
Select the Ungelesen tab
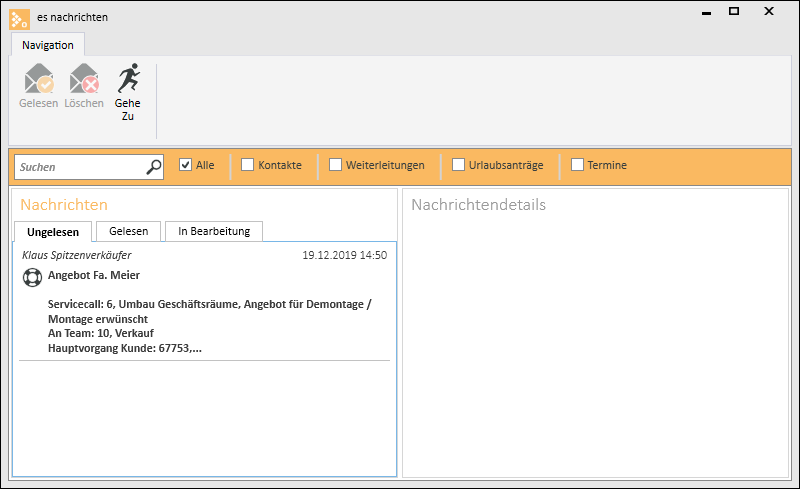tap(53, 232)
